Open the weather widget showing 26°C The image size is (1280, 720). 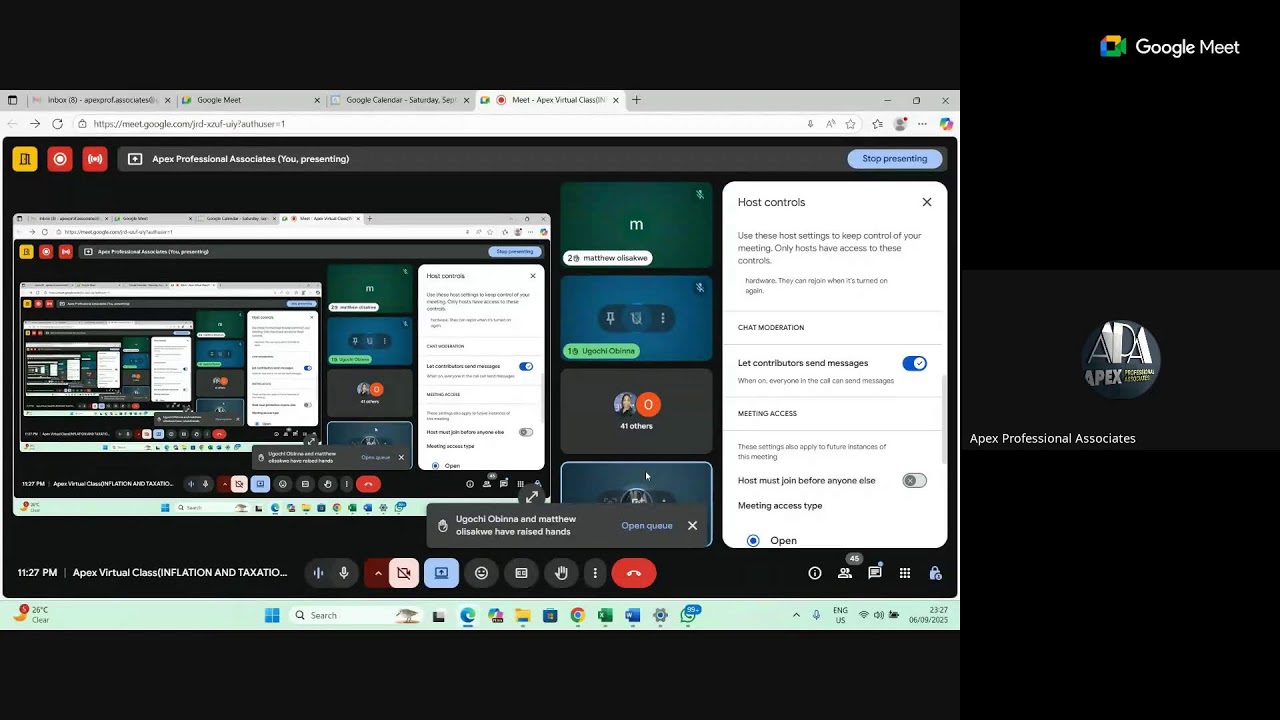click(30, 614)
